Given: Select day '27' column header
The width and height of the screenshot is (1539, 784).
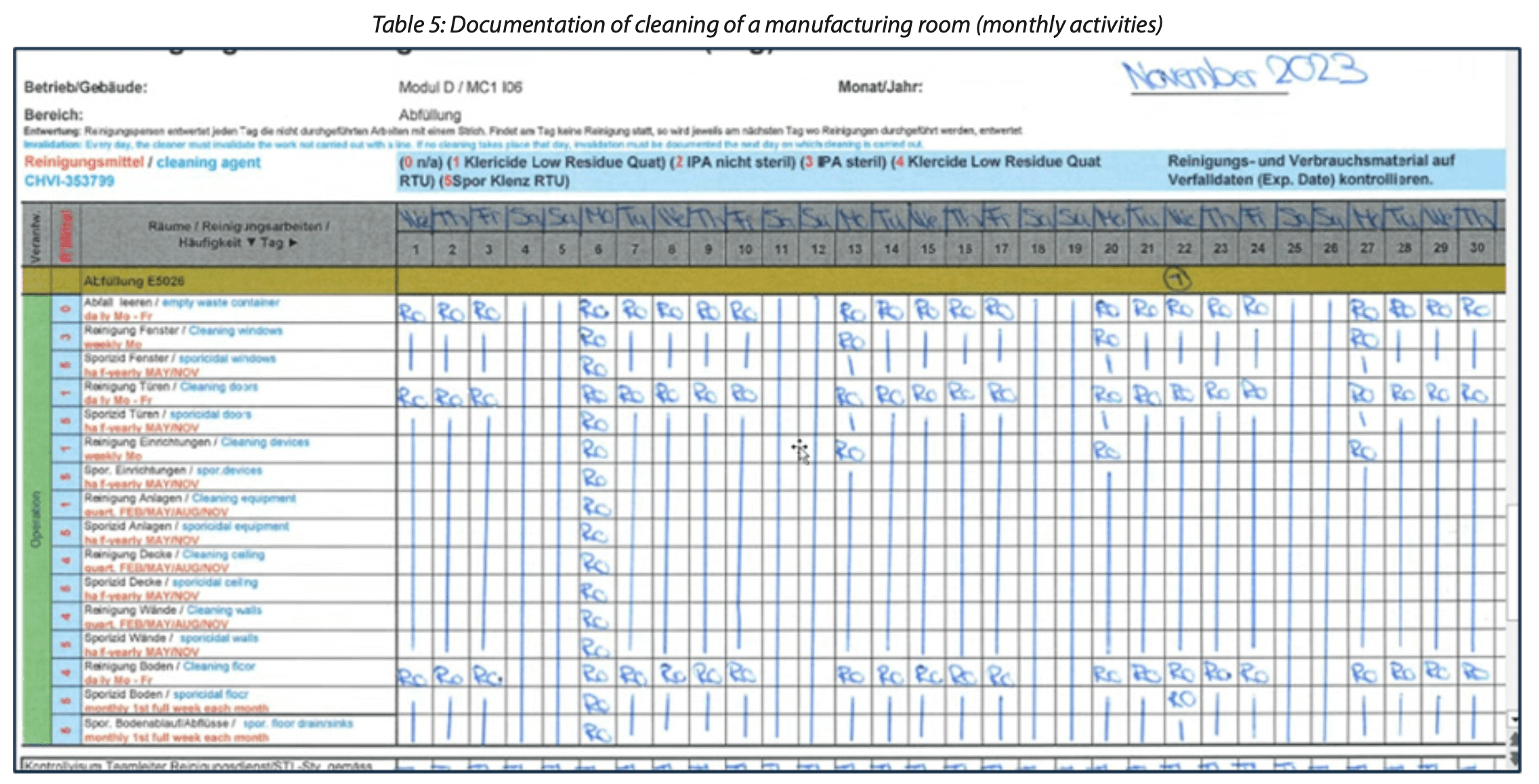Looking at the screenshot, I should (1367, 249).
